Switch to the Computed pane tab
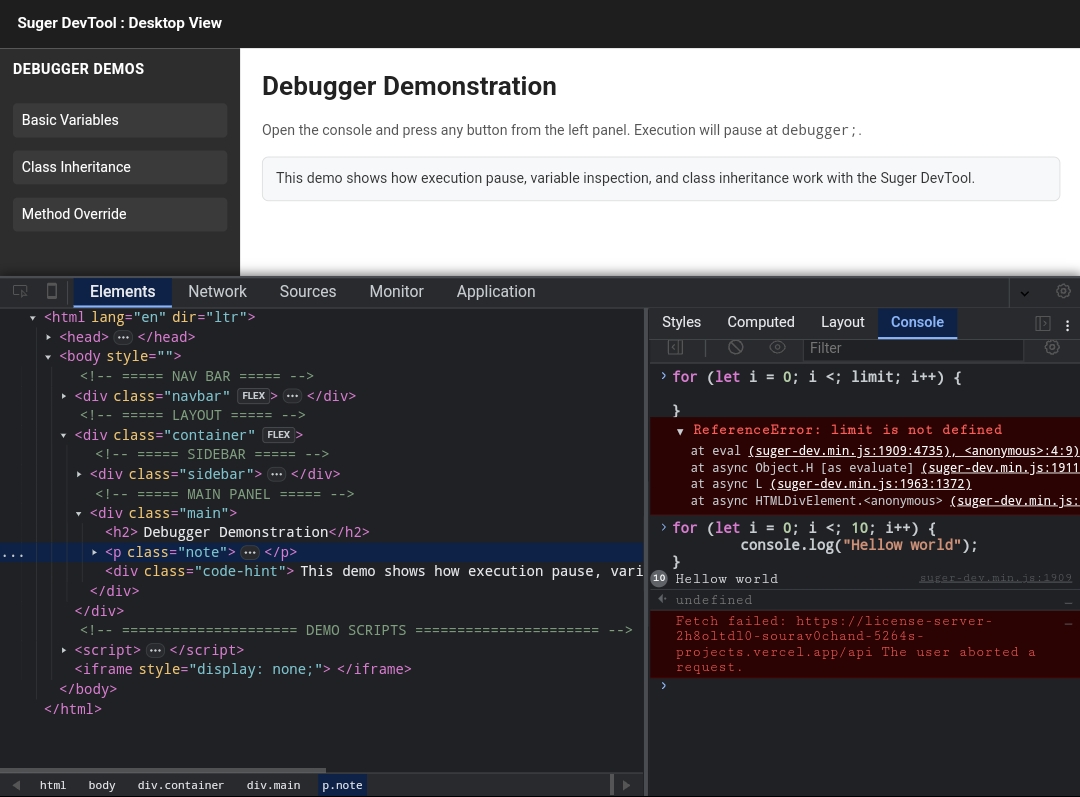 pos(761,322)
